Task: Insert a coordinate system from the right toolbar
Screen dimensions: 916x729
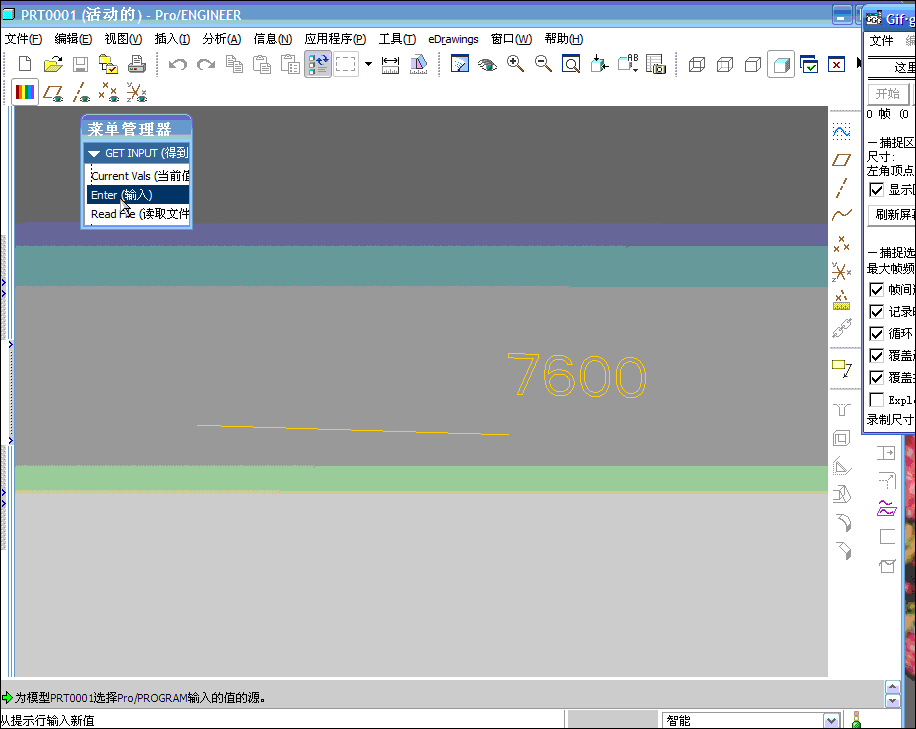Action: (841, 272)
